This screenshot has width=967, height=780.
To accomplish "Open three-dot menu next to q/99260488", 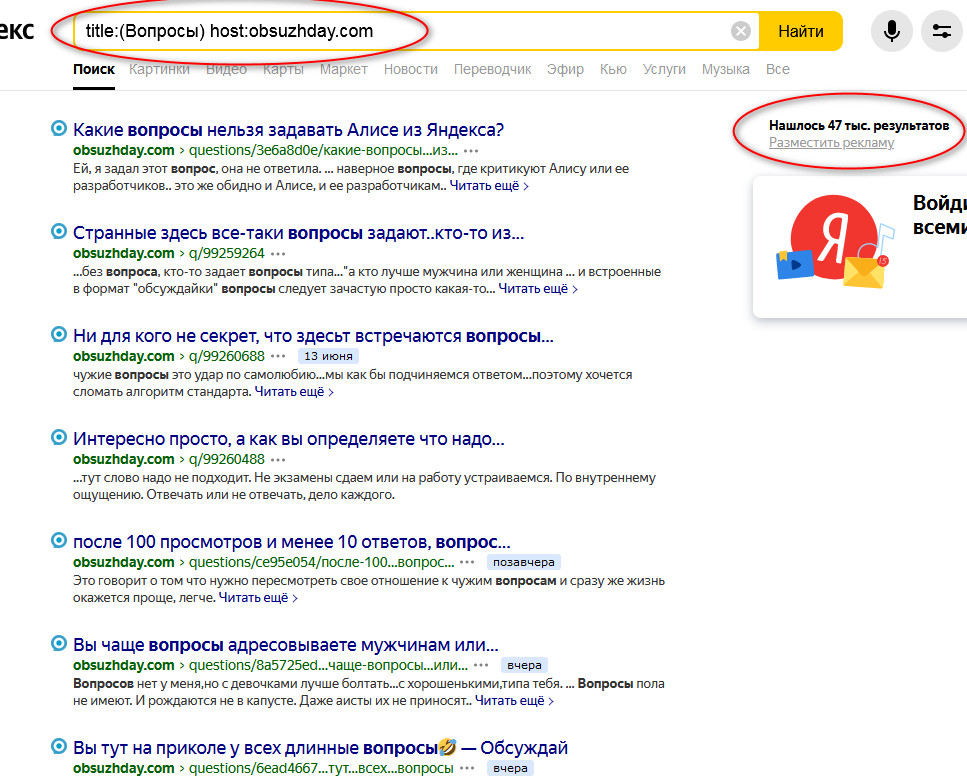I will click(x=278, y=460).
